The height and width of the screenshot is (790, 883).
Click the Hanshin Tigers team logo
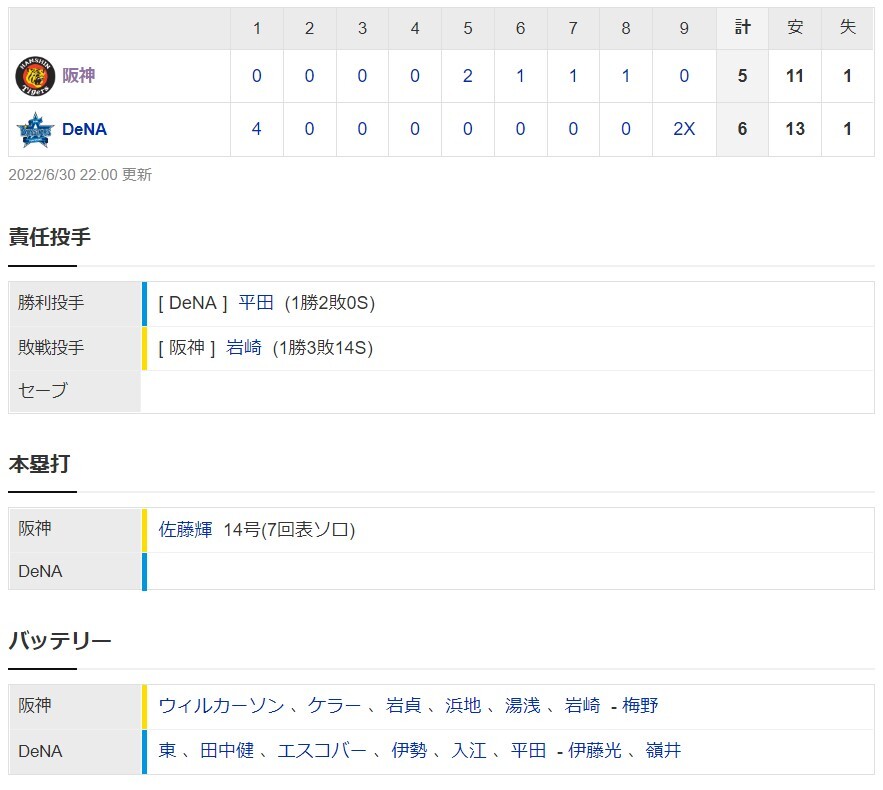click(35, 76)
